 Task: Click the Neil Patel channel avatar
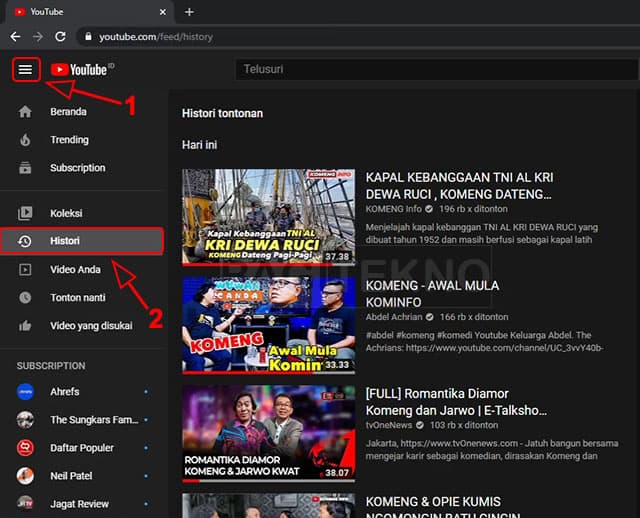(x=25, y=476)
